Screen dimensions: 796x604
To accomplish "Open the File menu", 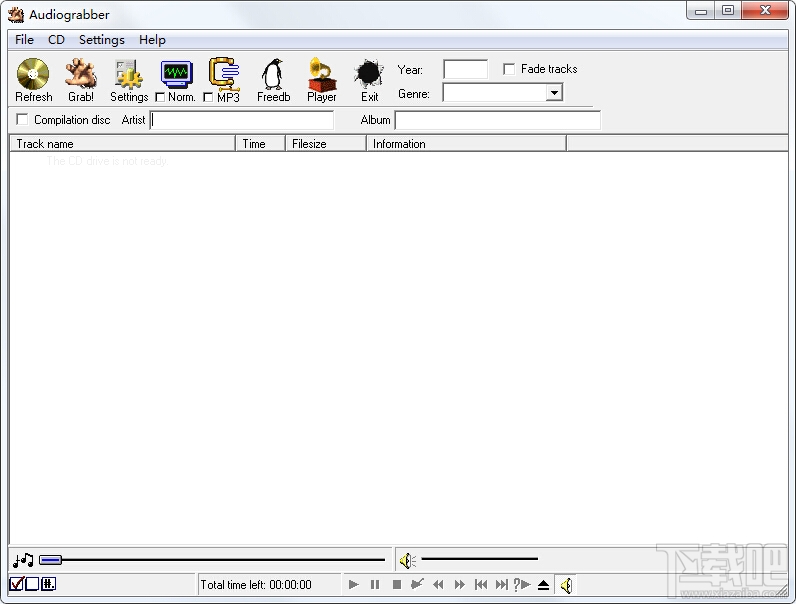I will coord(24,40).
